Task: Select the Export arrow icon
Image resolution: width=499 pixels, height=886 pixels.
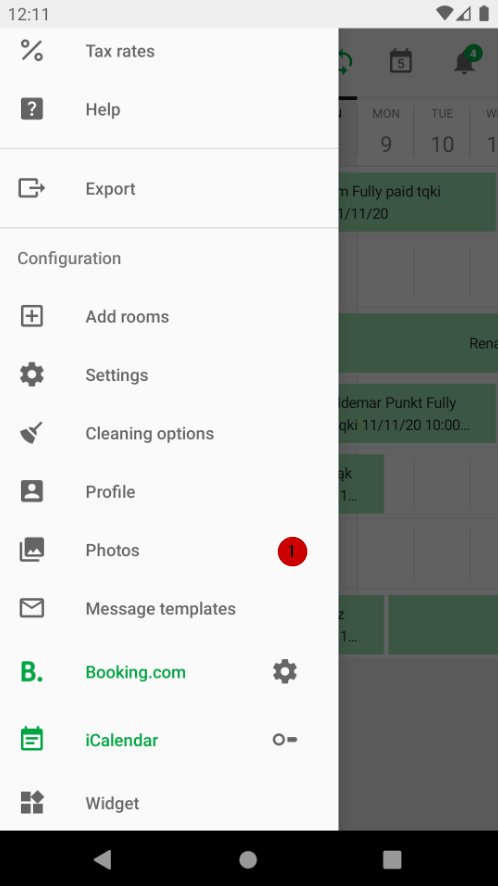Action: point(32,188)
